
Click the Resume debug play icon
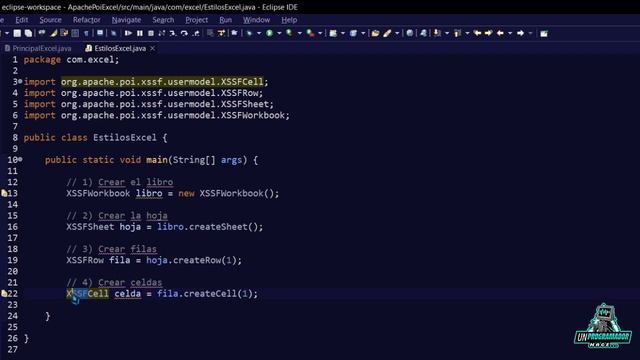tap(128, 33)
